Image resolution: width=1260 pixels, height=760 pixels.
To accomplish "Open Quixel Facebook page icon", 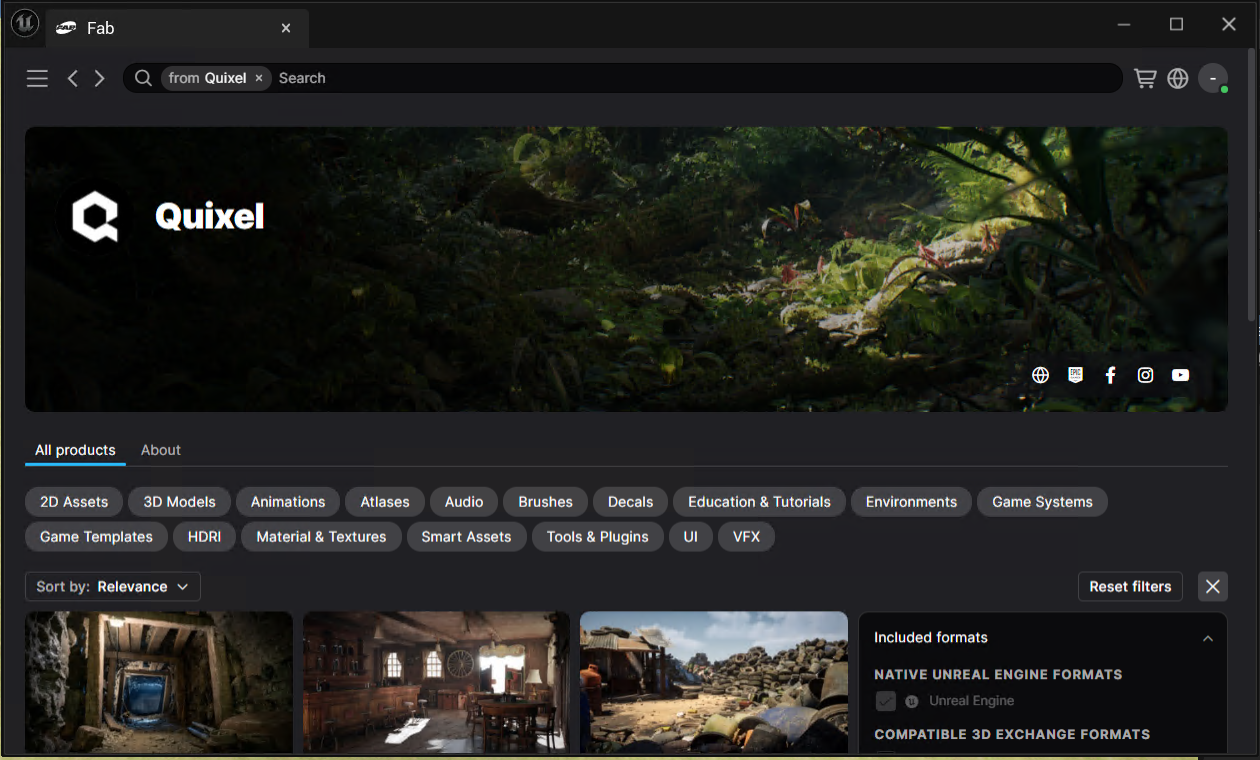I will tap(1110, 375).
